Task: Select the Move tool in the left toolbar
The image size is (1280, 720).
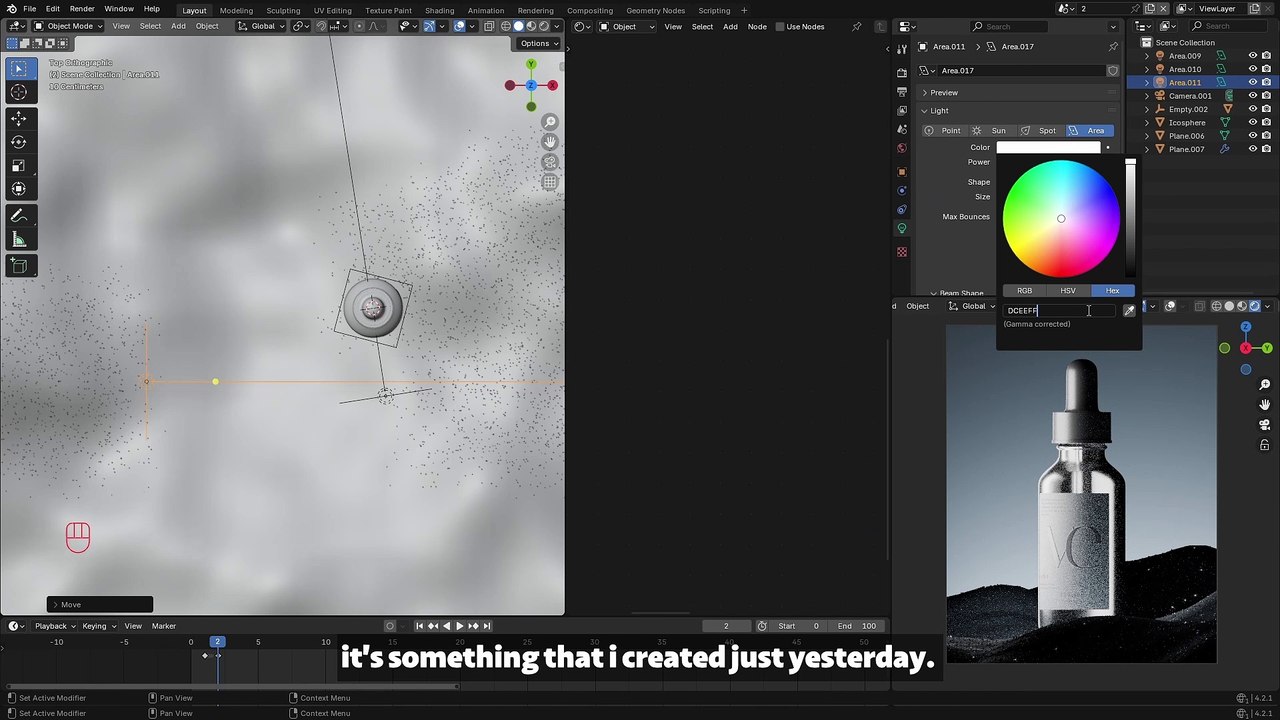Action: (x=18, y=119)
